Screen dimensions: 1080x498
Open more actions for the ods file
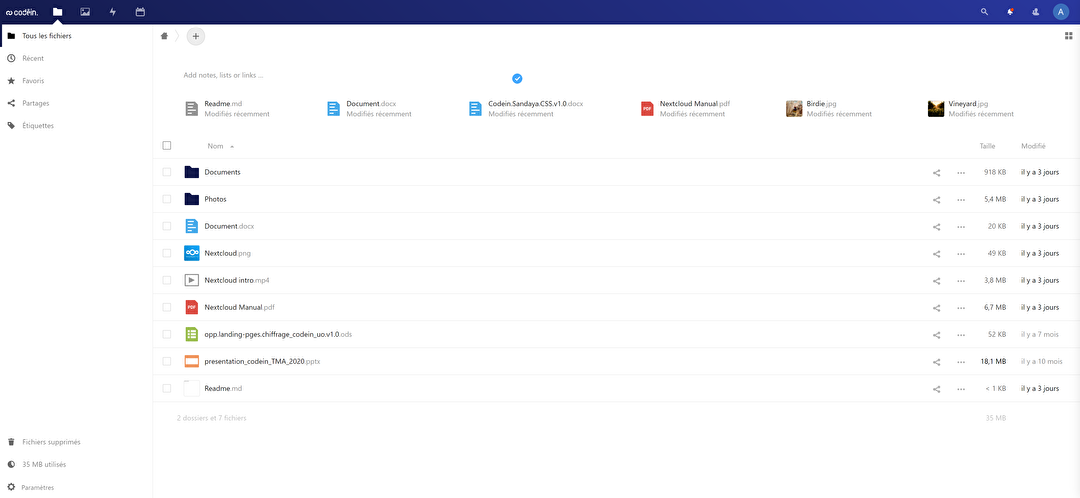(961, 335)
